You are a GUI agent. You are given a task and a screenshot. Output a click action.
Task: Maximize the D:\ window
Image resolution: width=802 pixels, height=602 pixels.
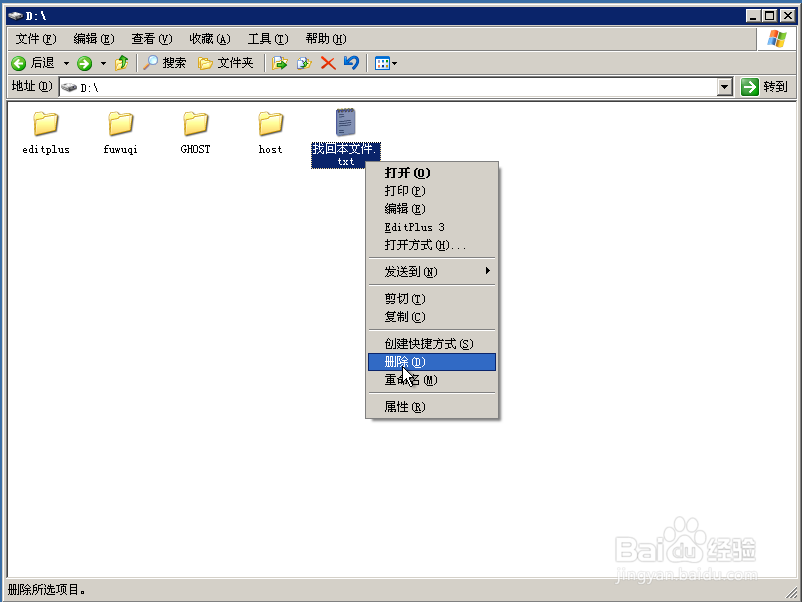click(769, 16)
